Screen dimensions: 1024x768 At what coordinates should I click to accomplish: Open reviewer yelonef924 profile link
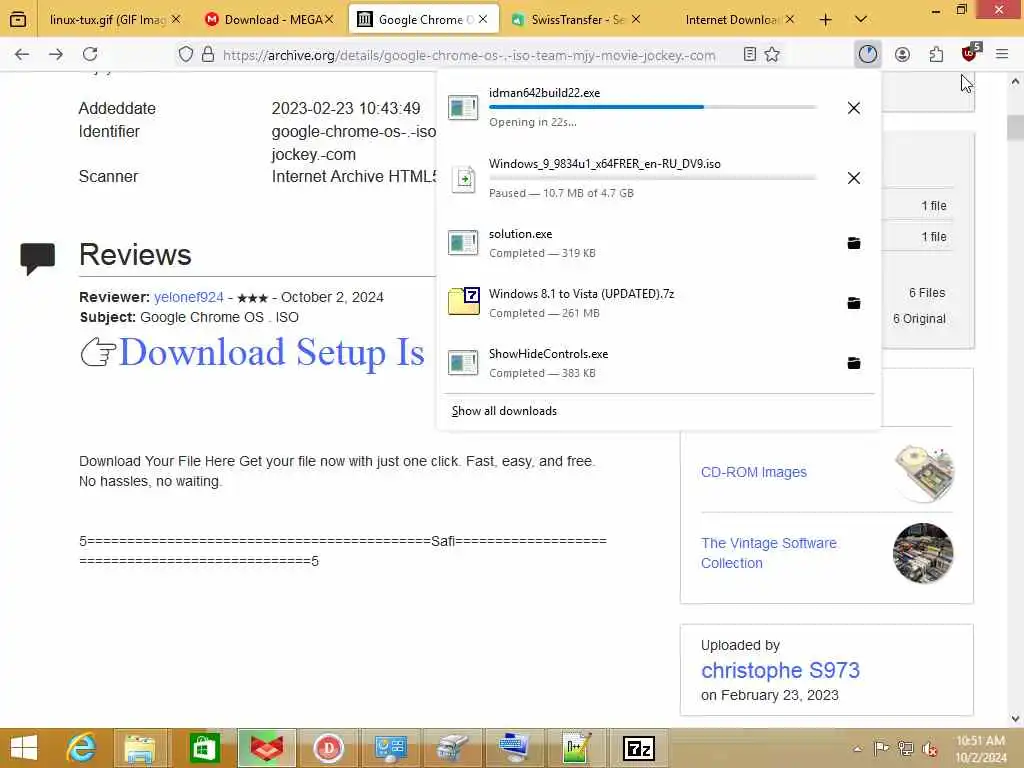coord(189,297)
